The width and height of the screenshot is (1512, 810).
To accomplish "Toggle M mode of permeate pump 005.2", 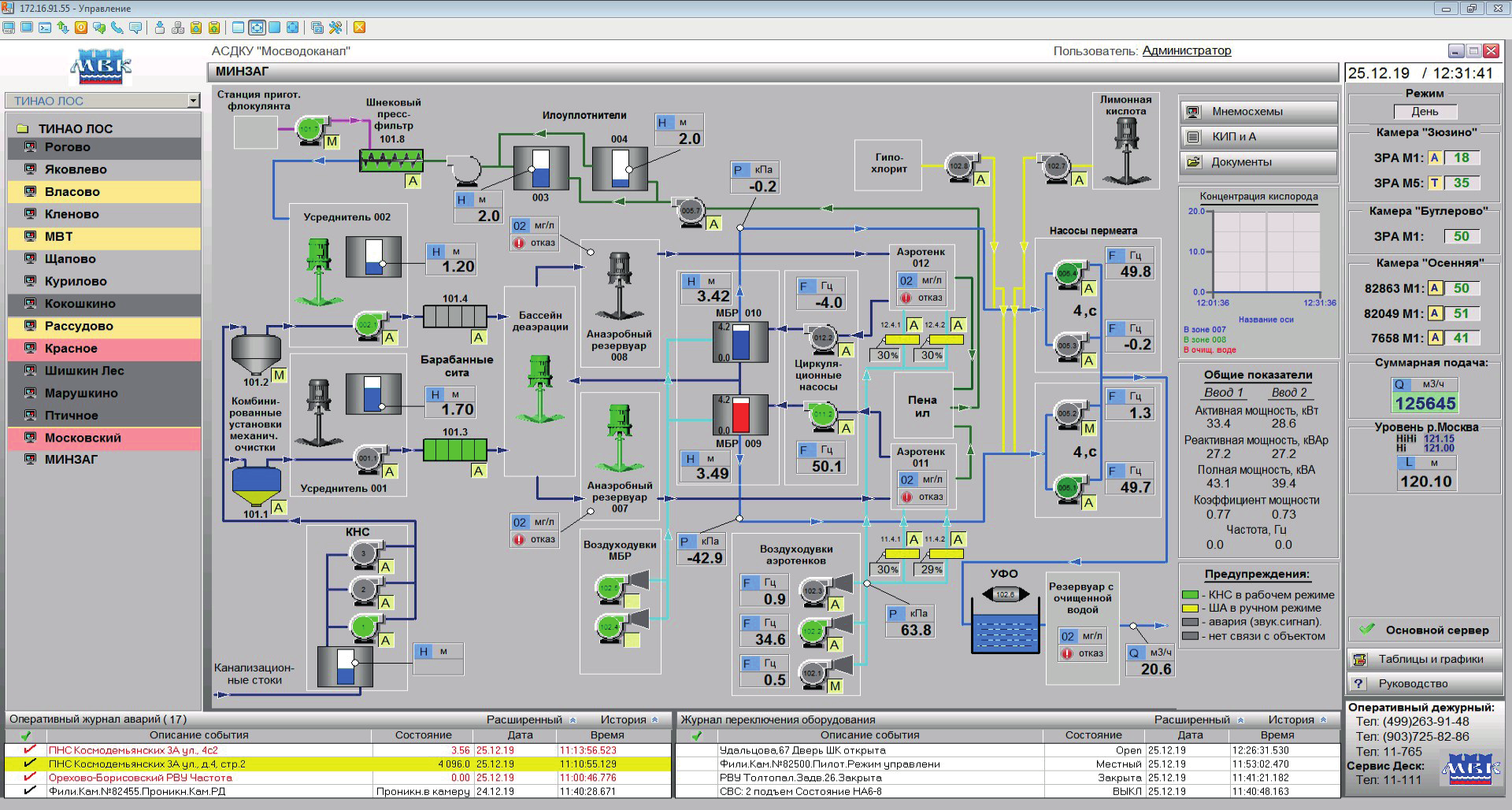I will pyautogui.click(x=1089, y=428).
